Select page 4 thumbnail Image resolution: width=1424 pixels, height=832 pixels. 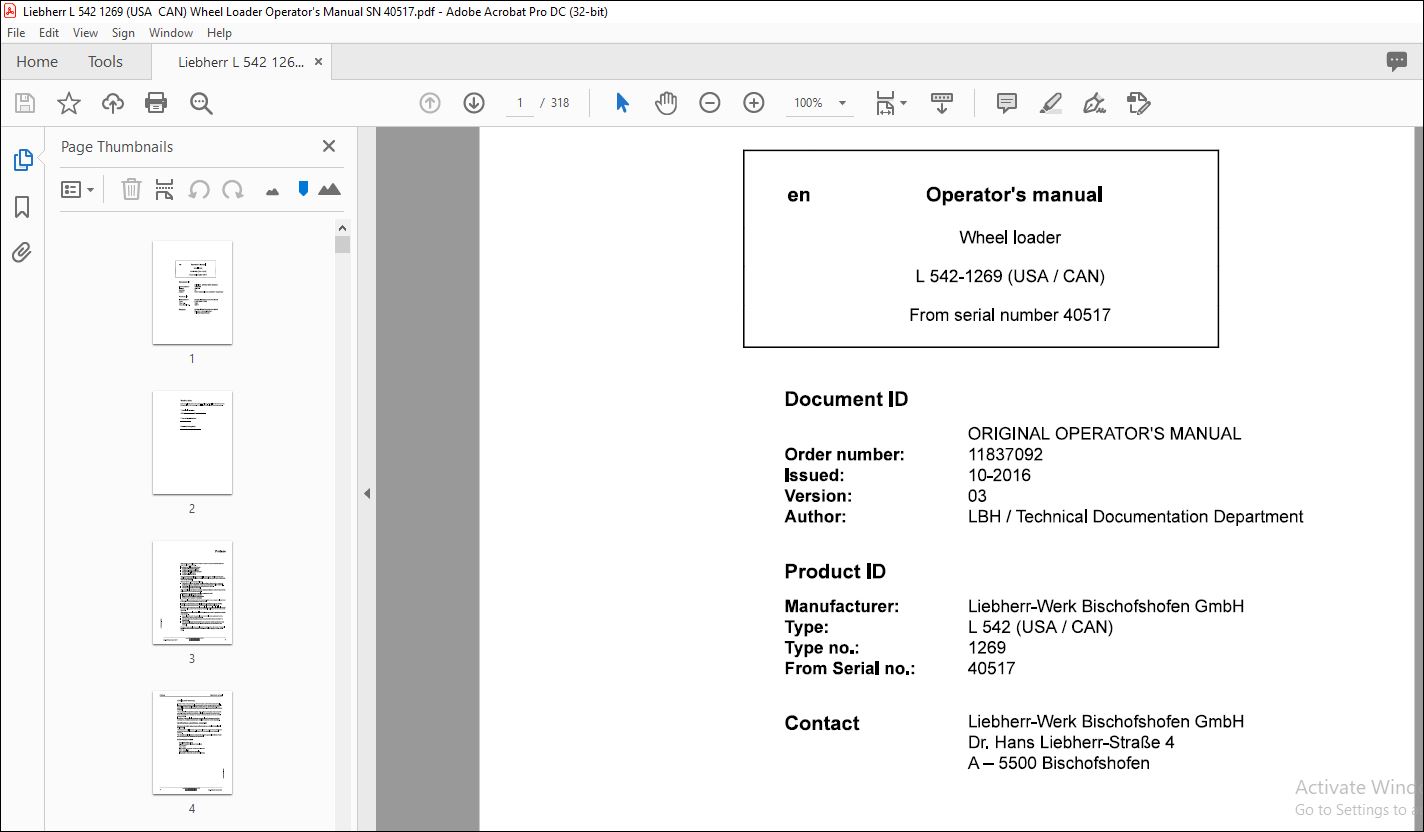(x=192, y=742)
